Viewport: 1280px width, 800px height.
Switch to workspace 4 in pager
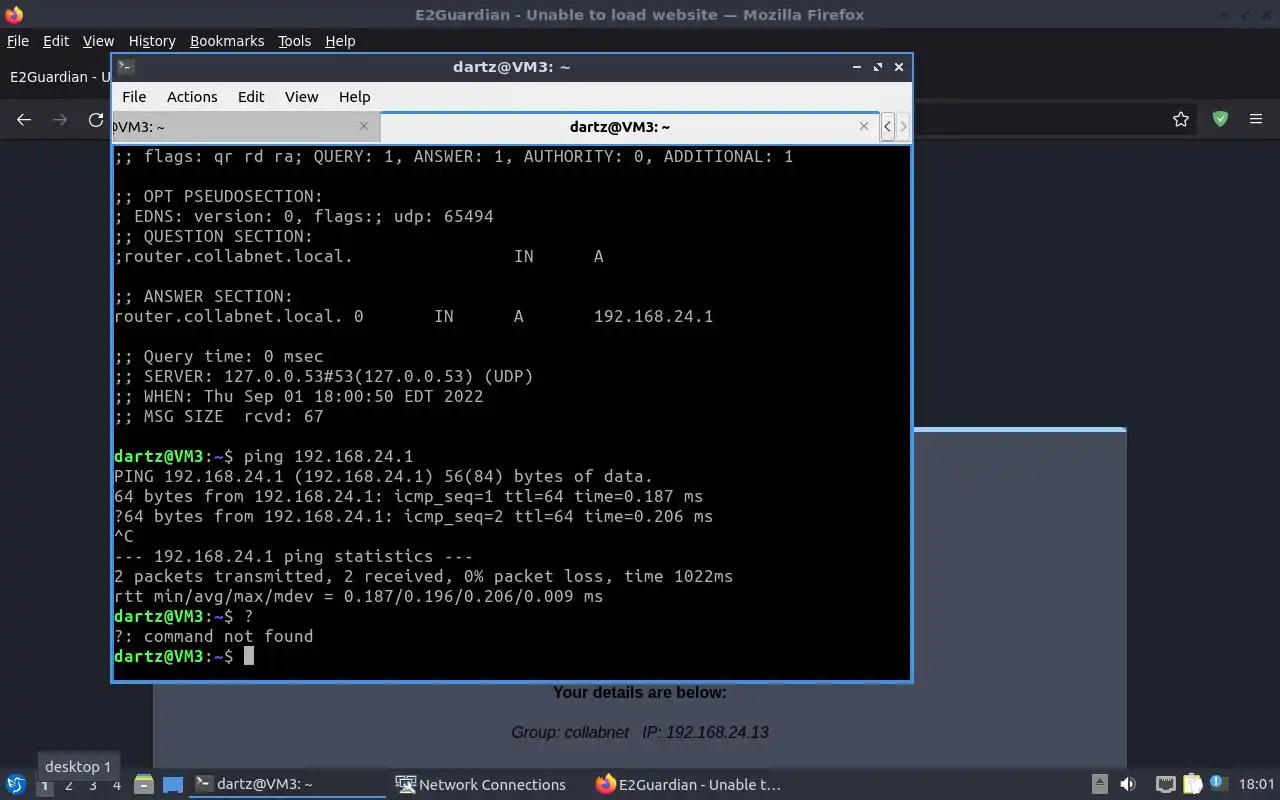117,785
